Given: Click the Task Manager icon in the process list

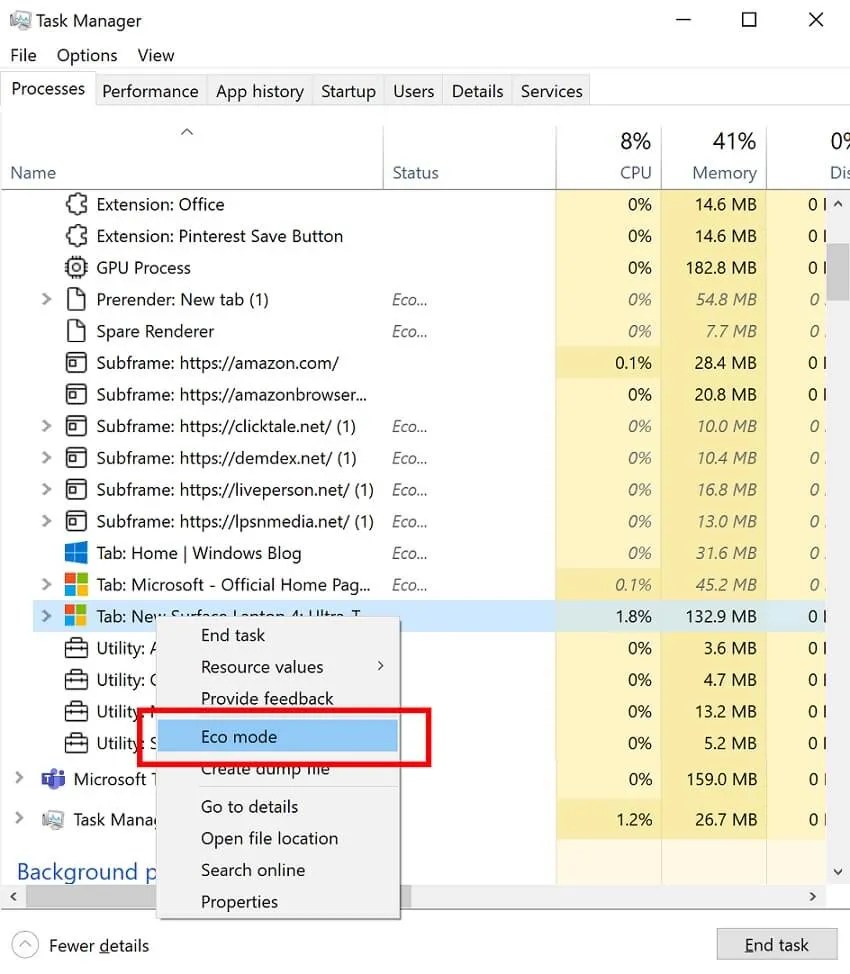Looking at the screenshot, I should tap(52, 819).
